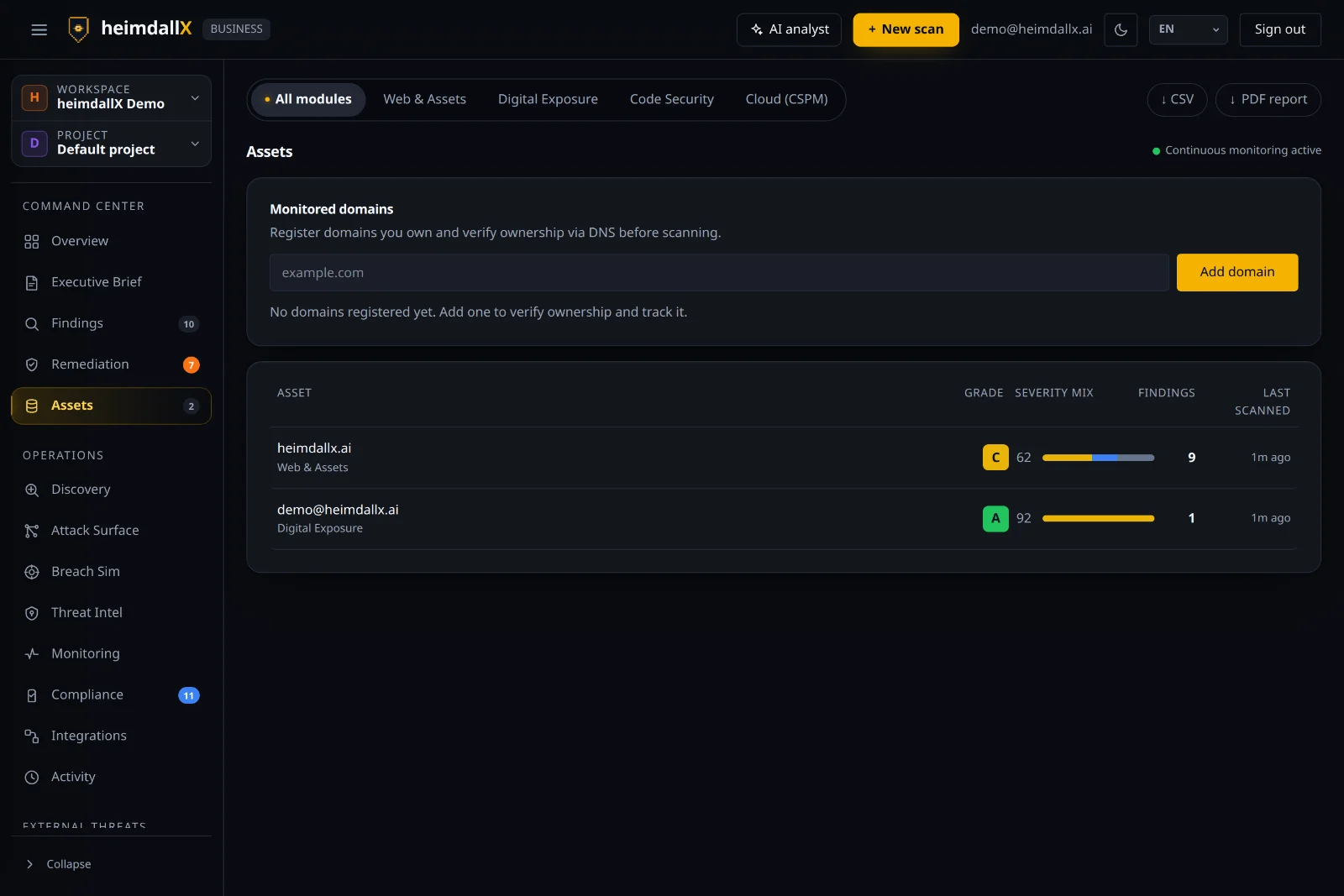Click the Activity clock icon
1344x896 pixels.
(x=32, y=778)
